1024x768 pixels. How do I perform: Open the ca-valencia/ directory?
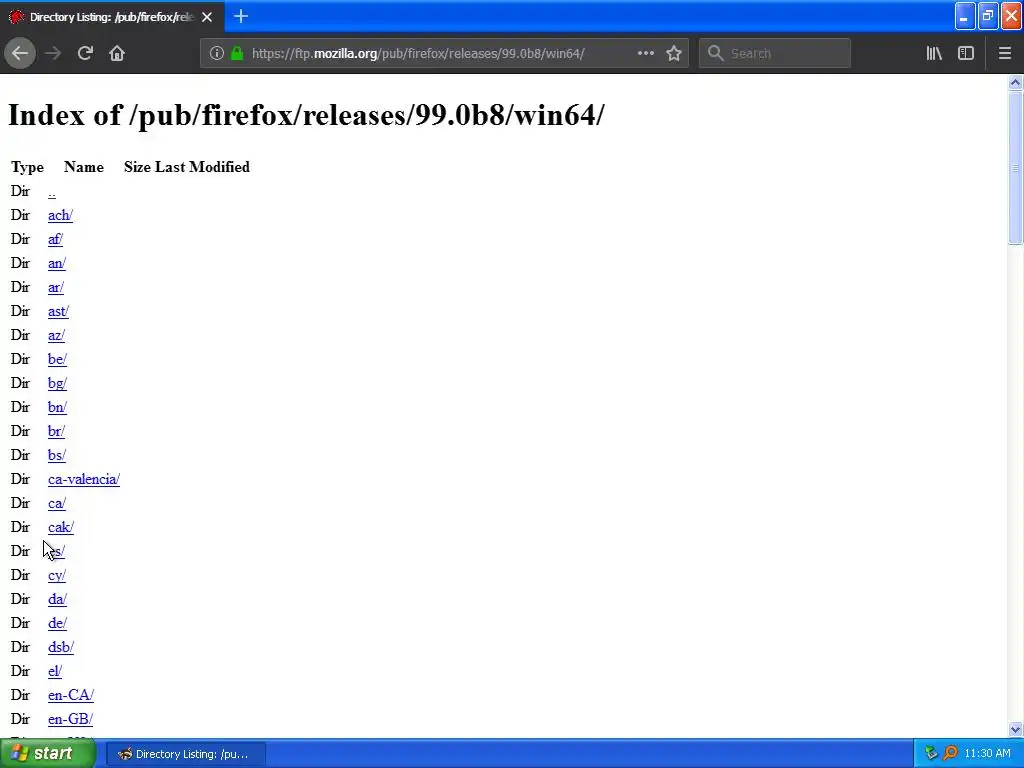[x=84, y=480]
